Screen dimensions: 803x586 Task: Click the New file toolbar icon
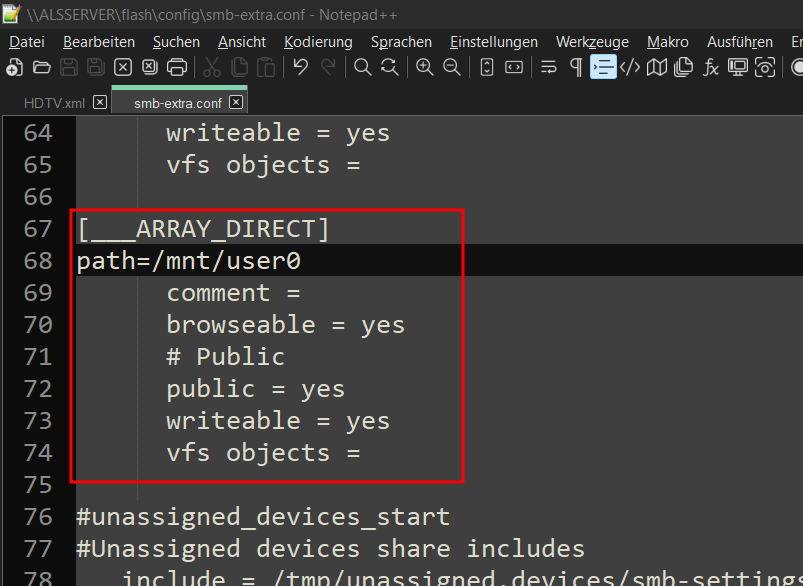pos(14,67)
